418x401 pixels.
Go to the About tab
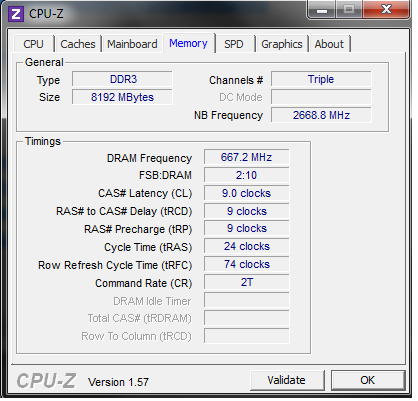coord(329,44)
